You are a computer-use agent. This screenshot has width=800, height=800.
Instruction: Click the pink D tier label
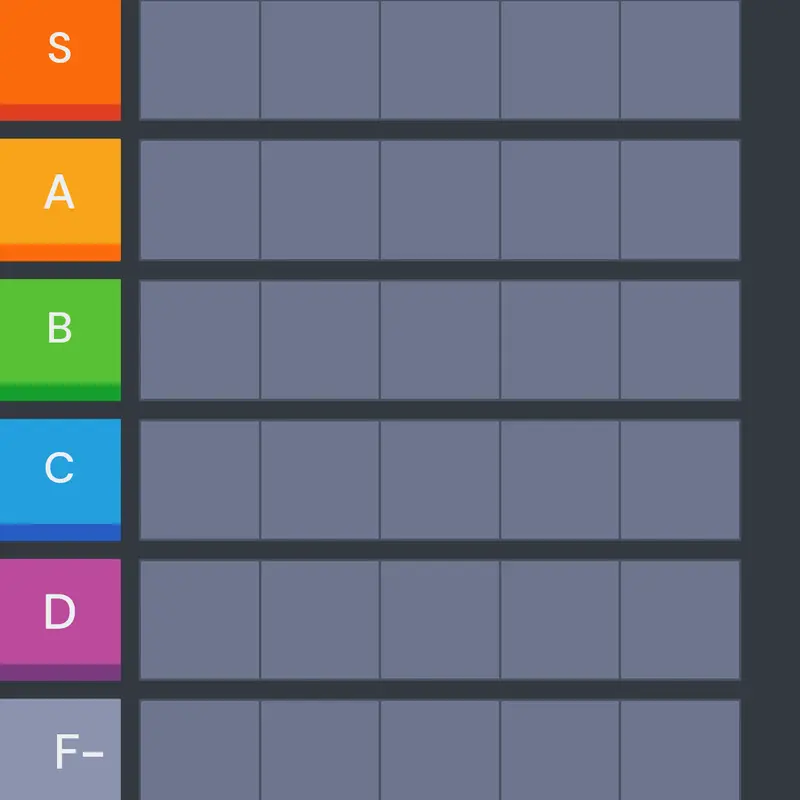click(x=60, y=620)
